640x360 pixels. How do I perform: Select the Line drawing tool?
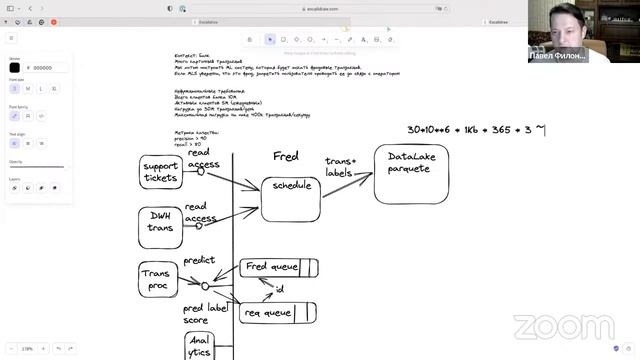337,40
